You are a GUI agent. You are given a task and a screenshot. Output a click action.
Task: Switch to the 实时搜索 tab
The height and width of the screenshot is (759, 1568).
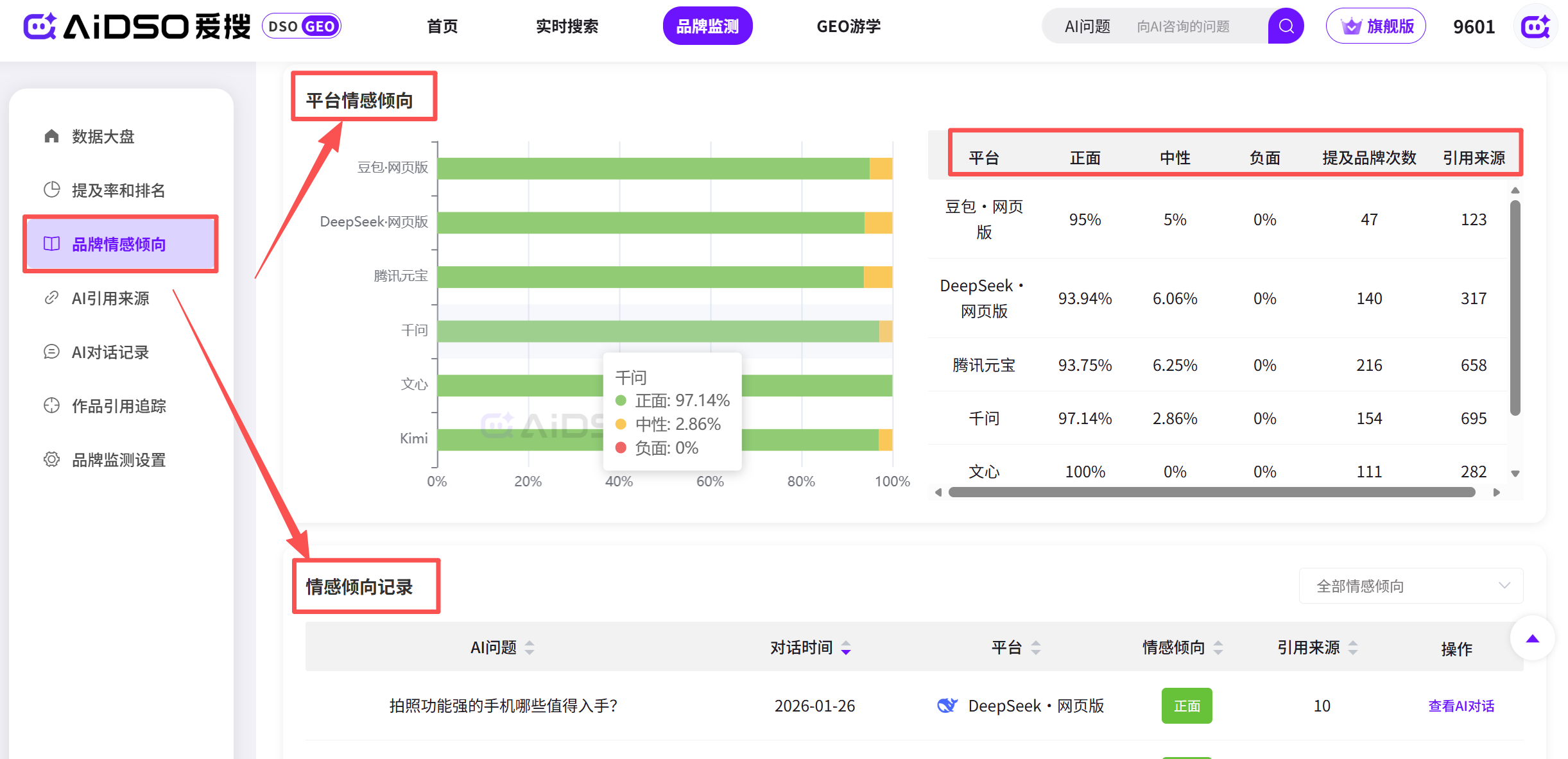567,26
